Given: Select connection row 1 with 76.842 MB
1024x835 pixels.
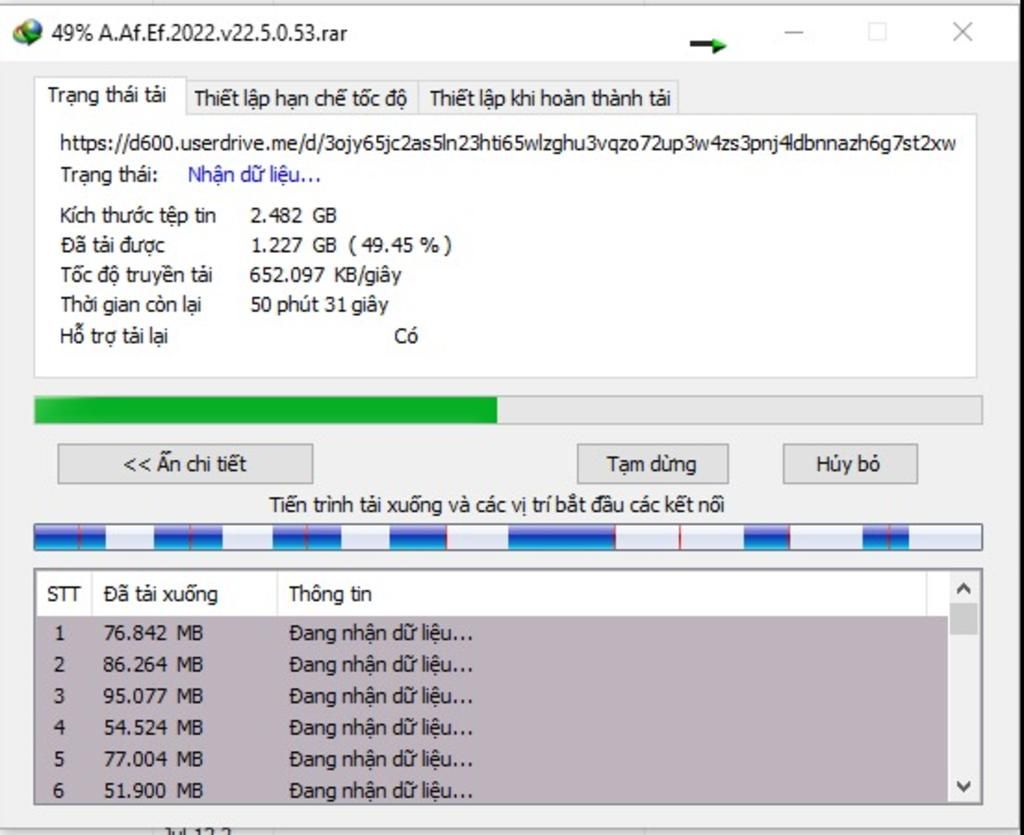Looking at the screenshot, I should click(491, 633).
